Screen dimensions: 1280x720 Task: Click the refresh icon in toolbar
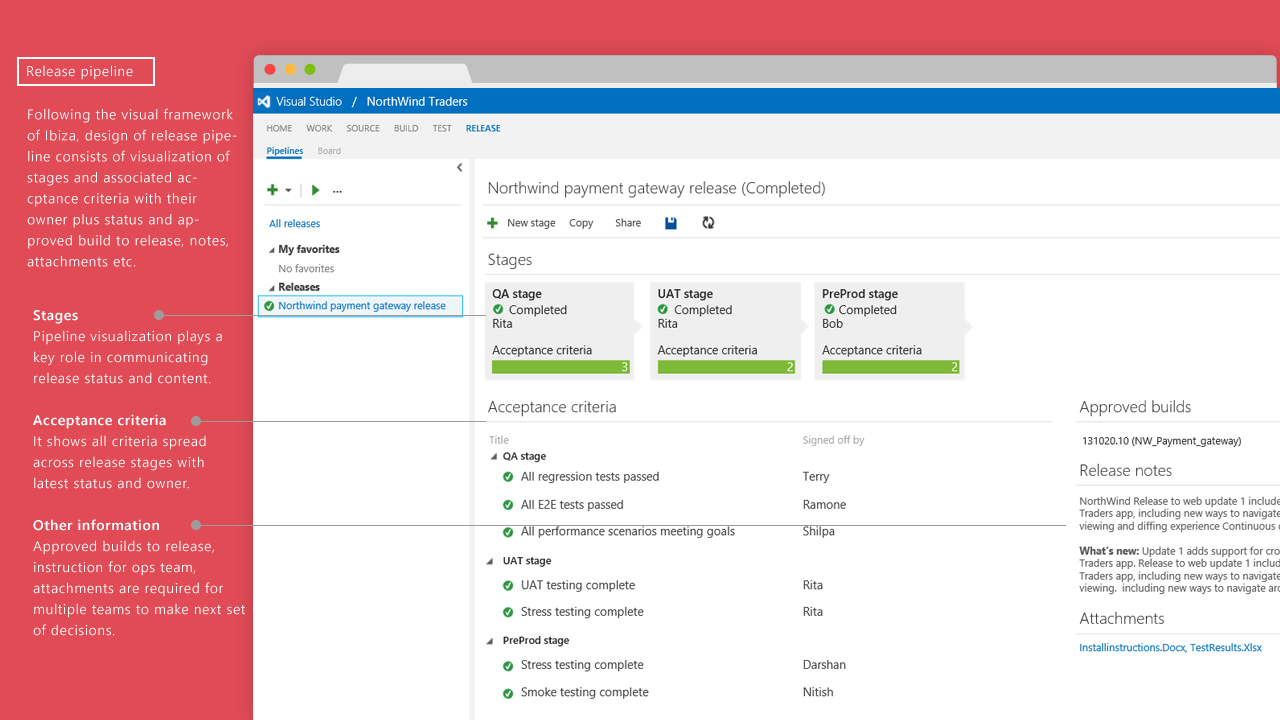(x=708, y=223)
